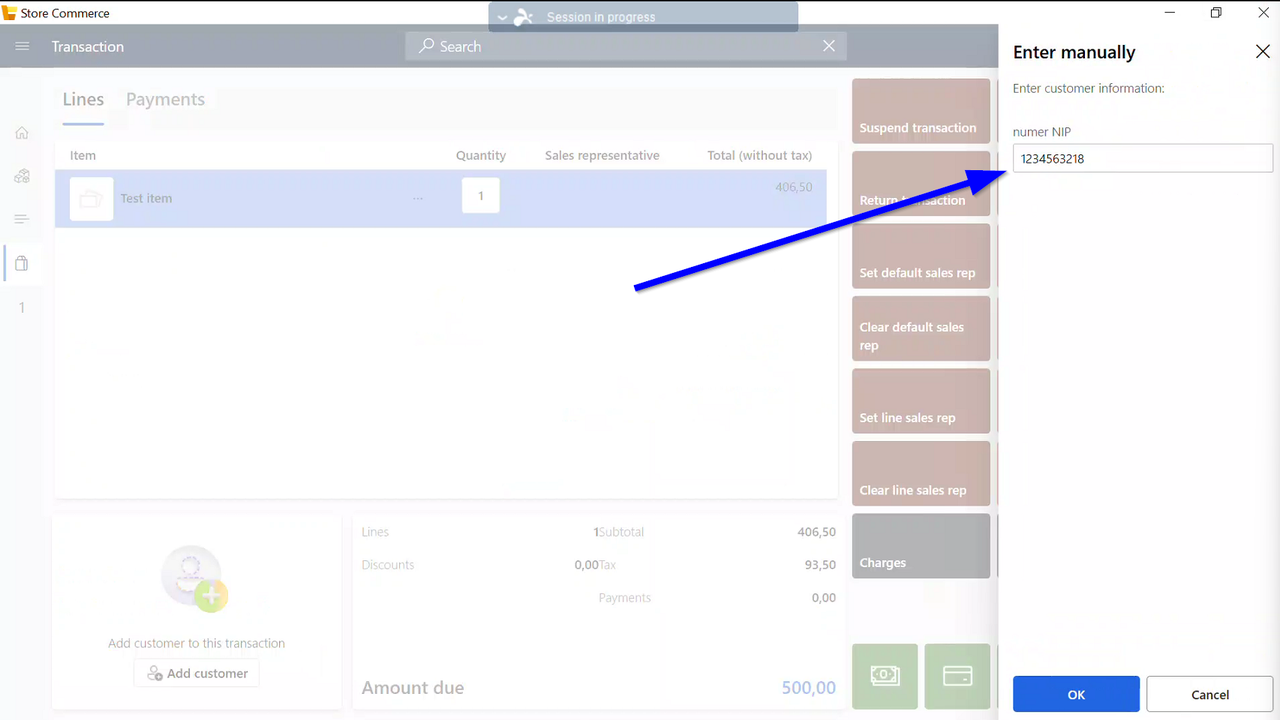Click Set default sales rep tile
Image resolution: width=1280 pixels, height=720 pixels.
point(921,256)
